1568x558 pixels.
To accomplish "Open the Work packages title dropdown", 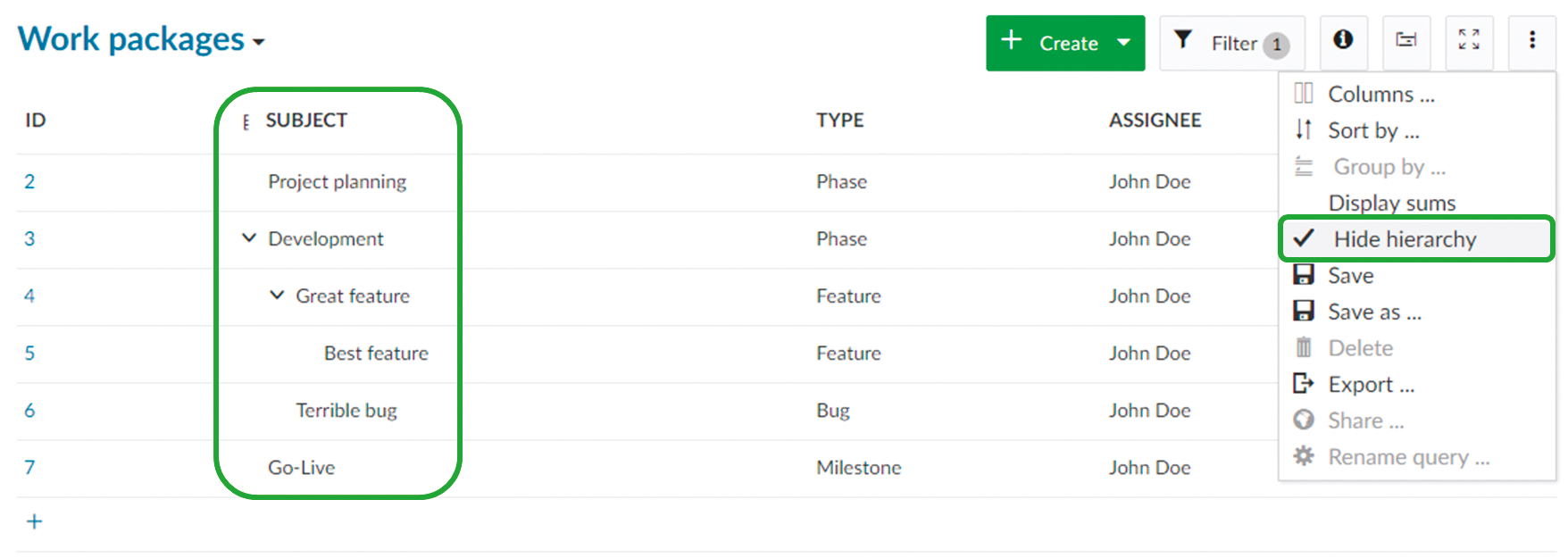I will click(x=259, y=42).
